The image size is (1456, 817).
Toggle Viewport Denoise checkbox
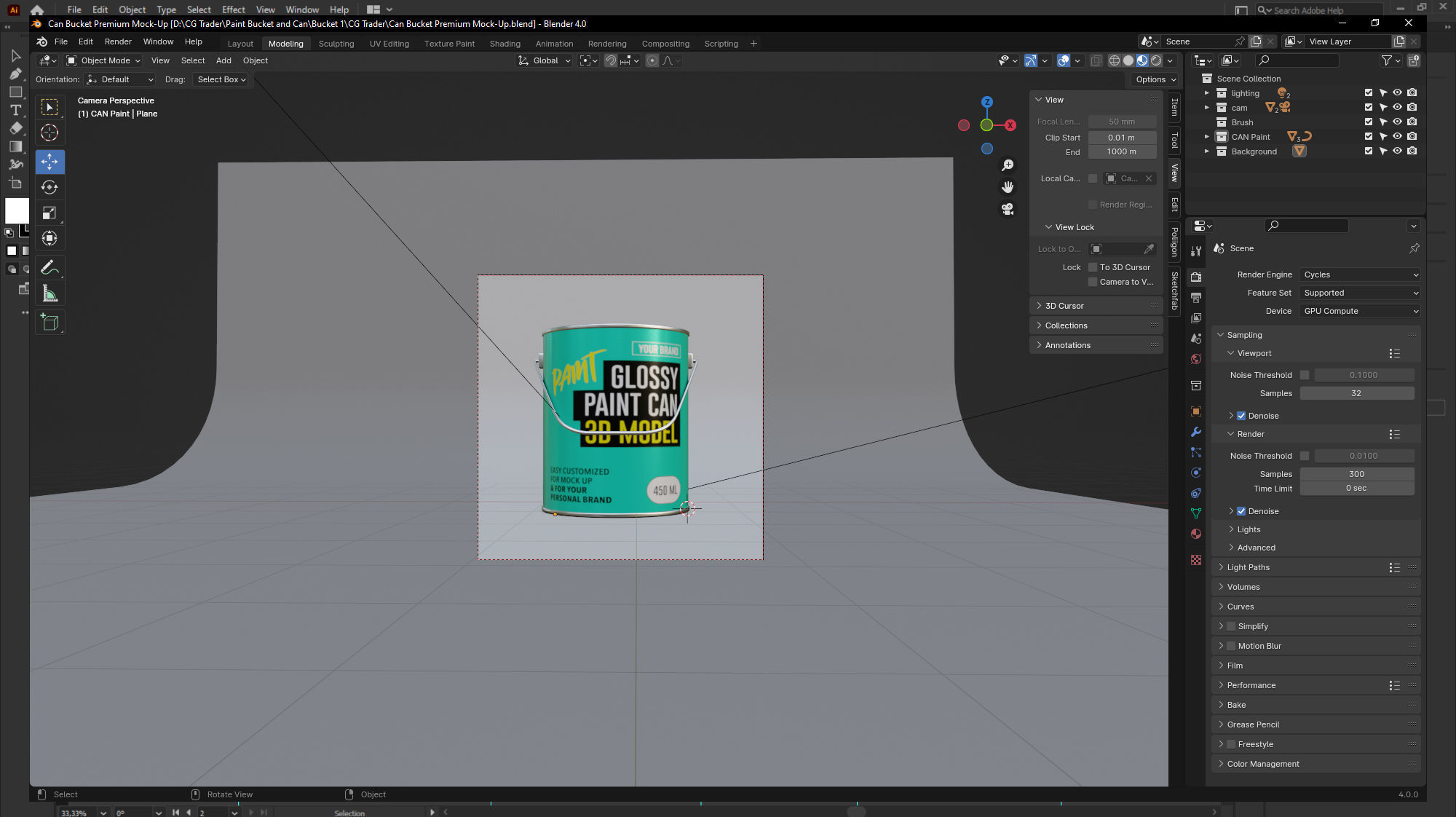coord(1241,416)
